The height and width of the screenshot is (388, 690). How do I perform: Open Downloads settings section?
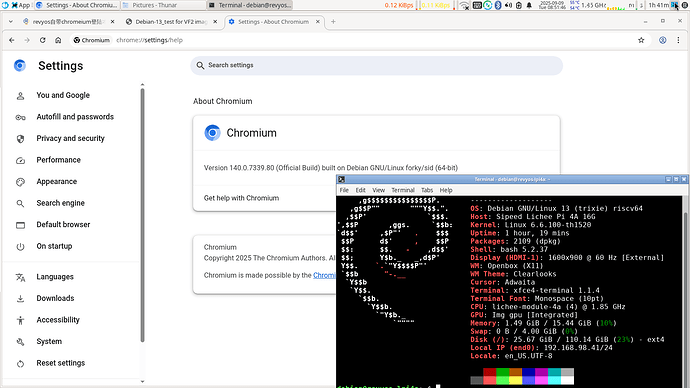pyautogui.click(x=55, y=299)
